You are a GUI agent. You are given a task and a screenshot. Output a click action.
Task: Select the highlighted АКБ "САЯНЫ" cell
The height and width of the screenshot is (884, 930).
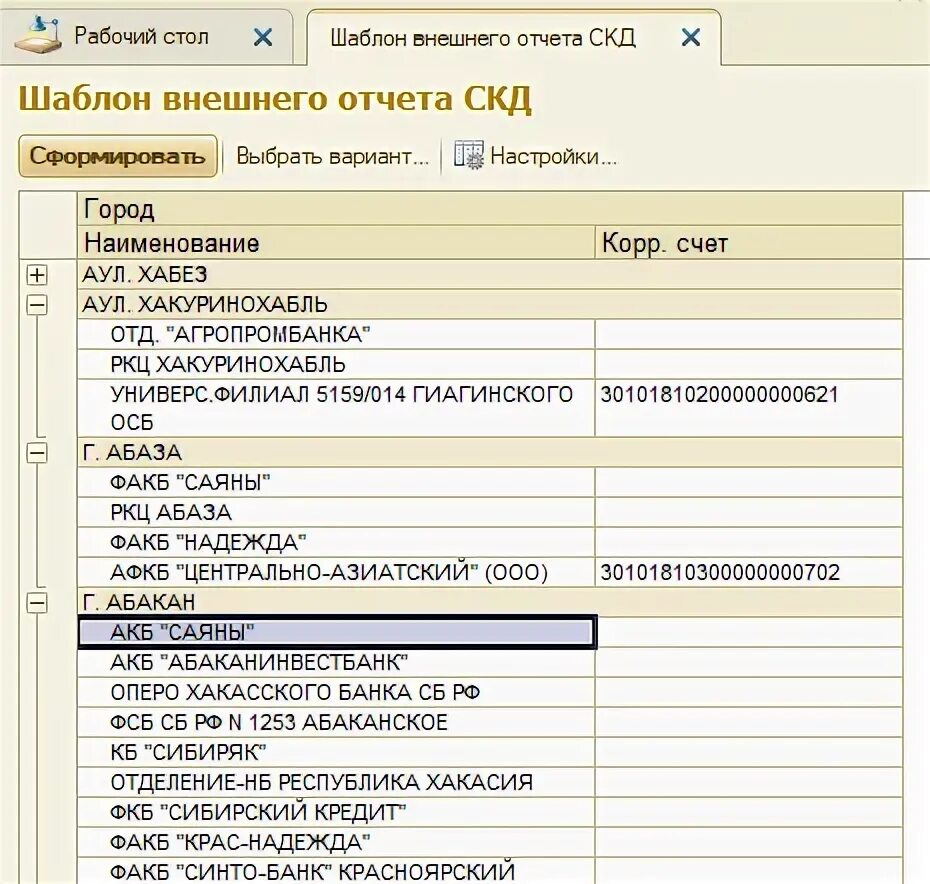[337, 632]
